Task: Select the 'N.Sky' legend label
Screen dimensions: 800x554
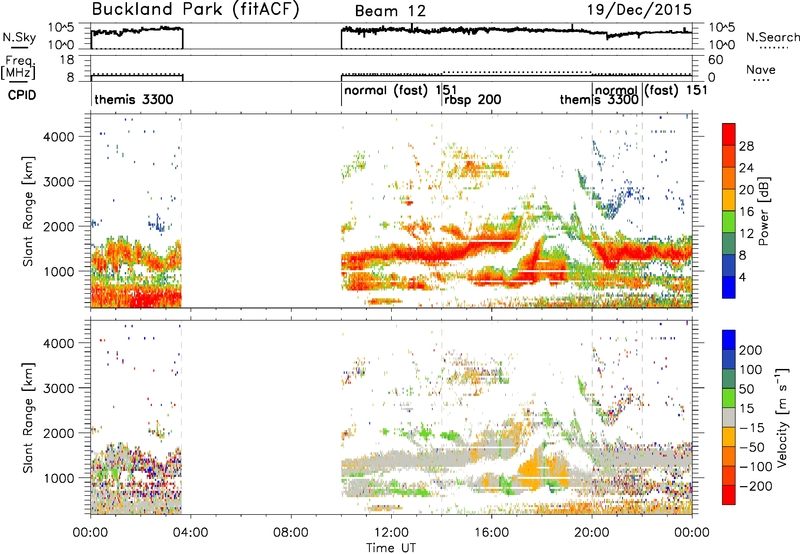Action: point(19,37)
